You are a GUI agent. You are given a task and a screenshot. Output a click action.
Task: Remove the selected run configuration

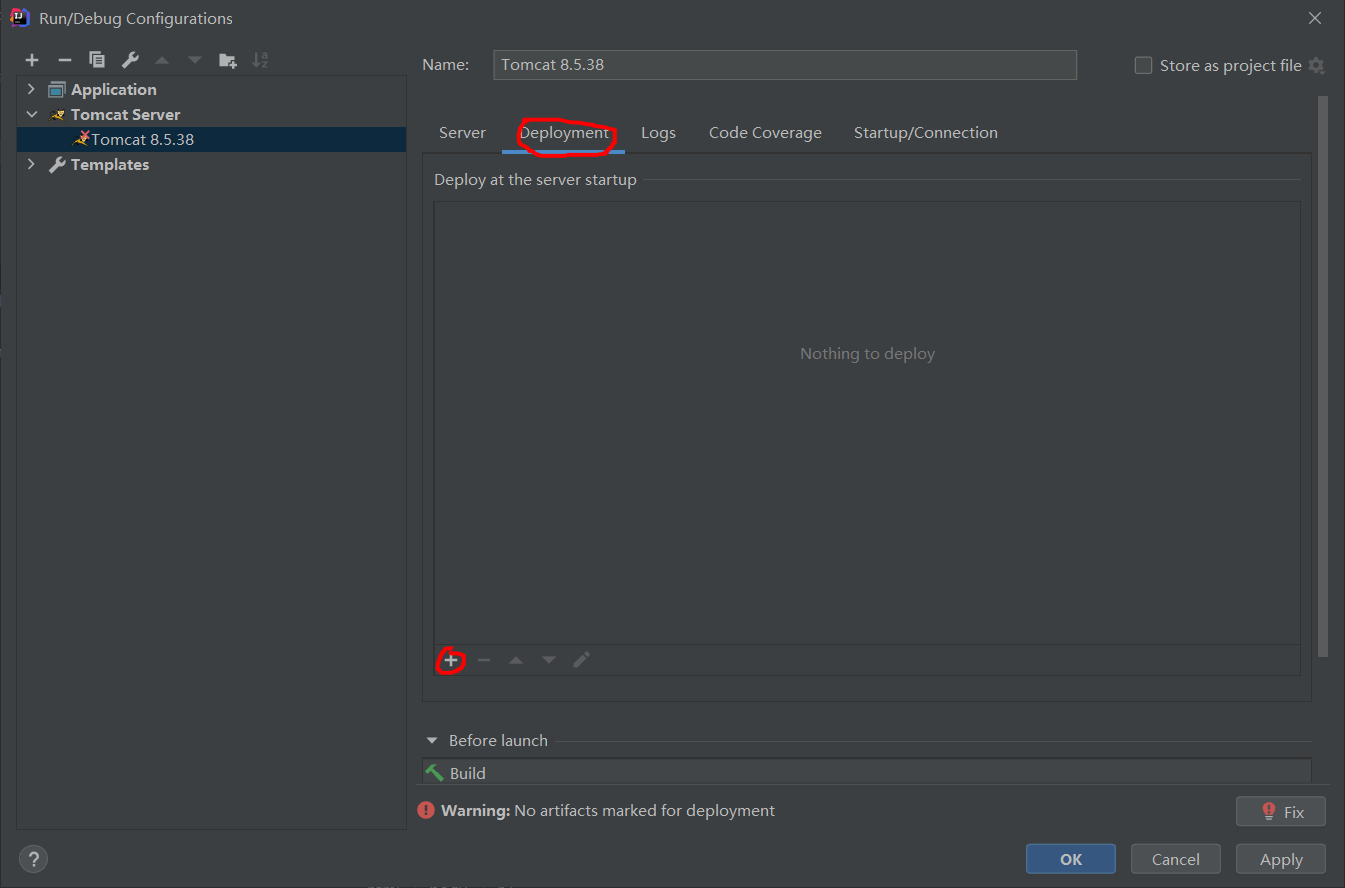click(x=64, y=60)
